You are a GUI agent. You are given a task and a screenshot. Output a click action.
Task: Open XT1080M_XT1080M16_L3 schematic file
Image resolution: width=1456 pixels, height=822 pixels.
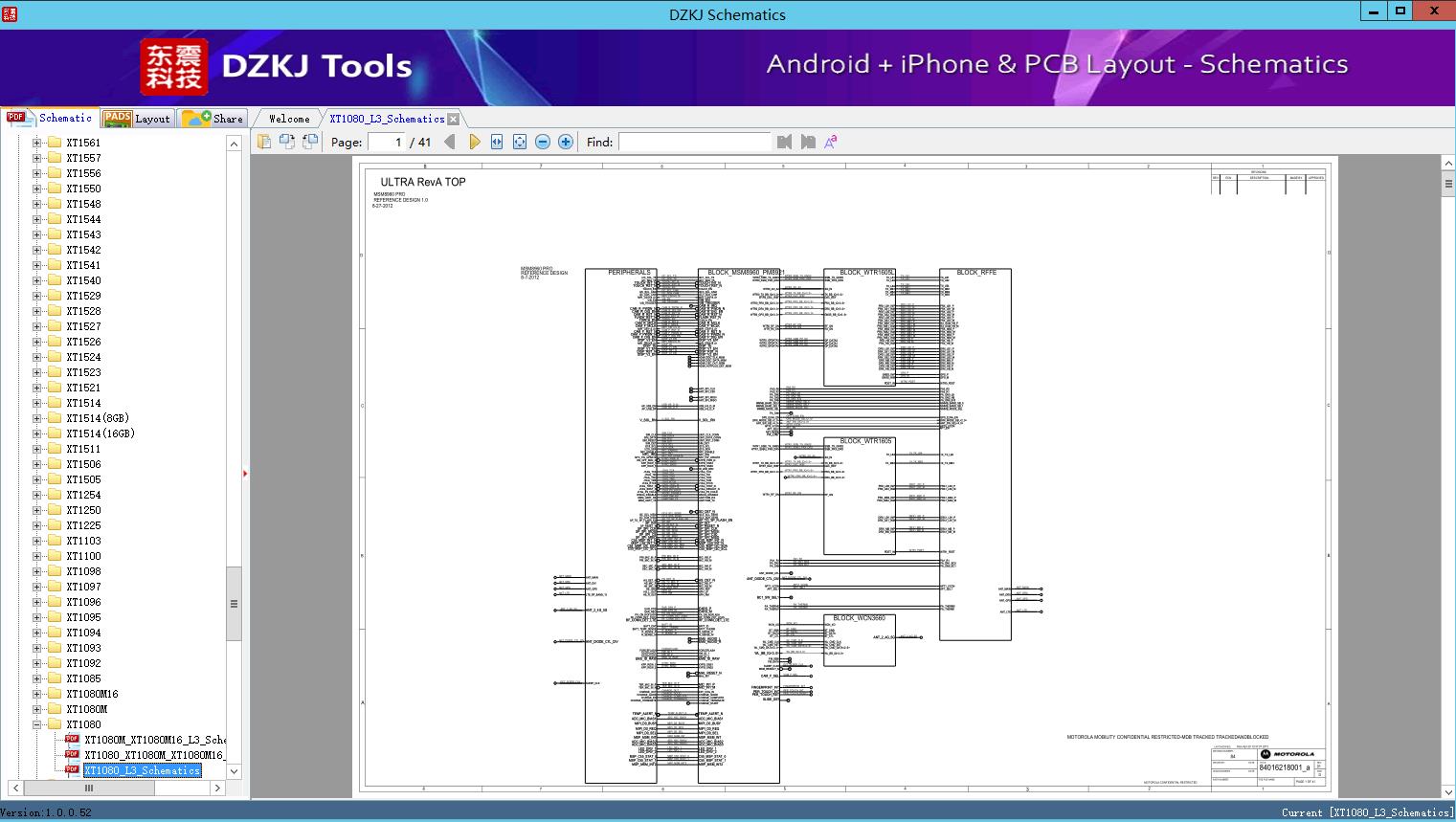click(x=154, y=740)
